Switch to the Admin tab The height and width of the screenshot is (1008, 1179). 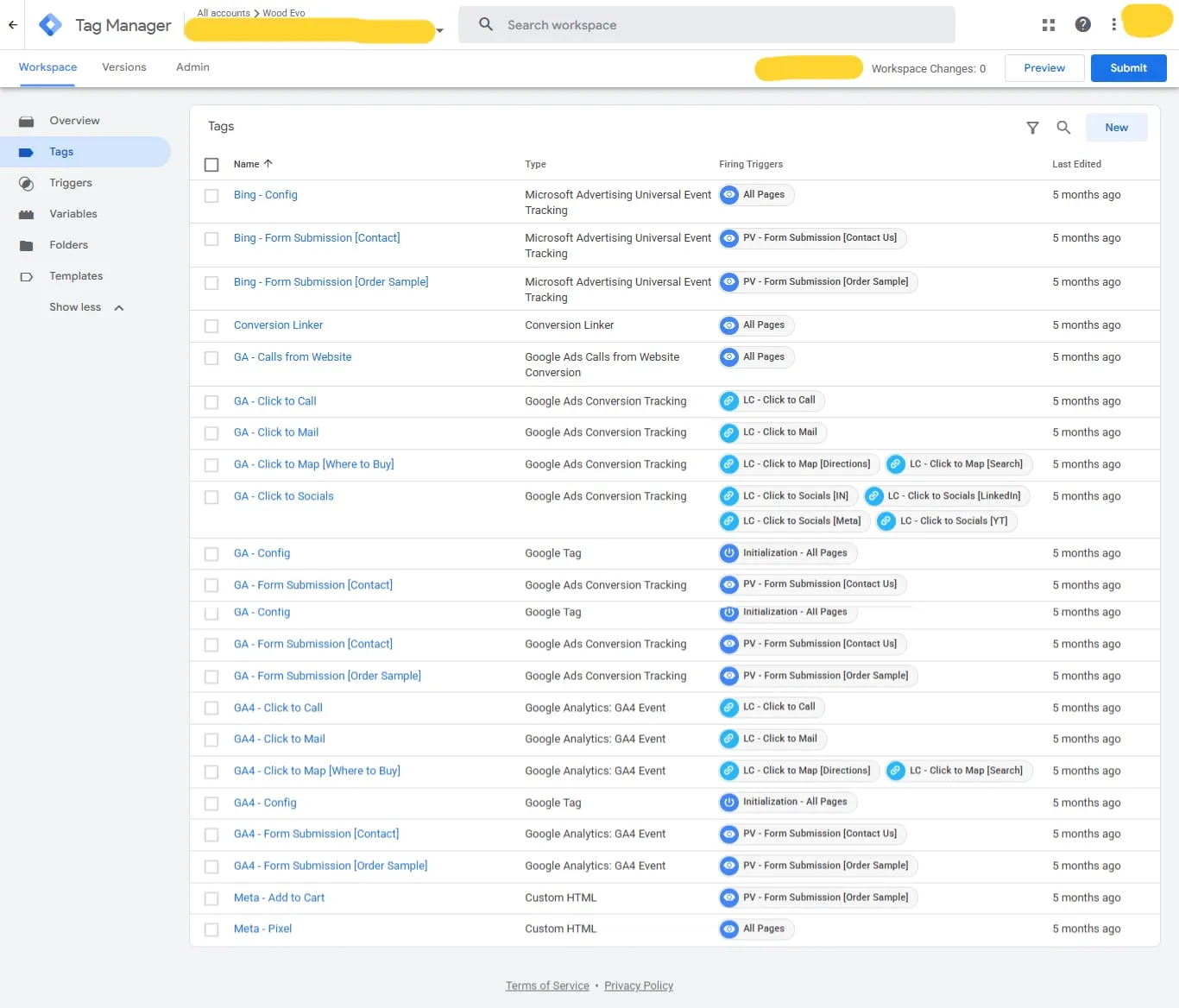pyautogui.click(x=192, y=67)
